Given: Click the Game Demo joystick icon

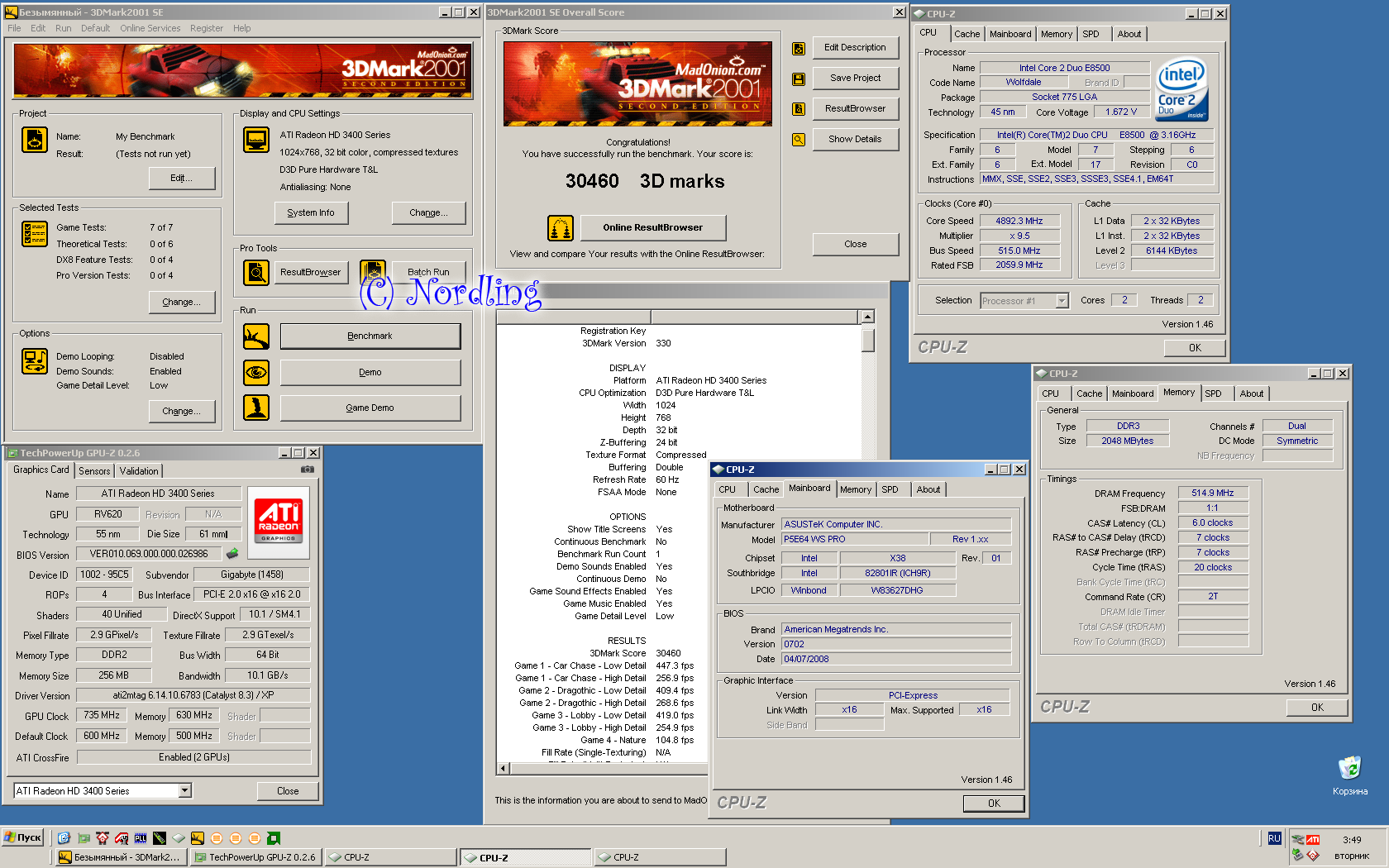Looking at the screenshot, I should click(x=256, y=408).
